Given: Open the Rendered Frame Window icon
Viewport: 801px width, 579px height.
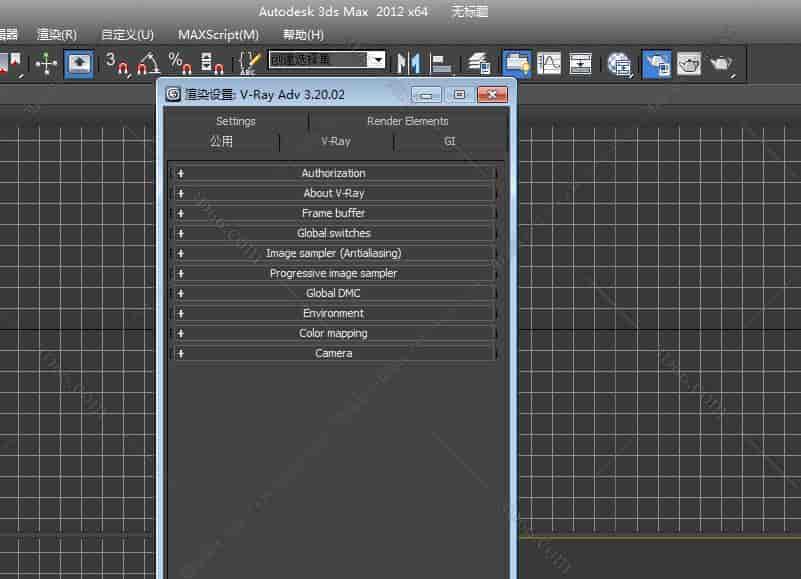Looking at the screenshot, I should (x=689, y=64).
